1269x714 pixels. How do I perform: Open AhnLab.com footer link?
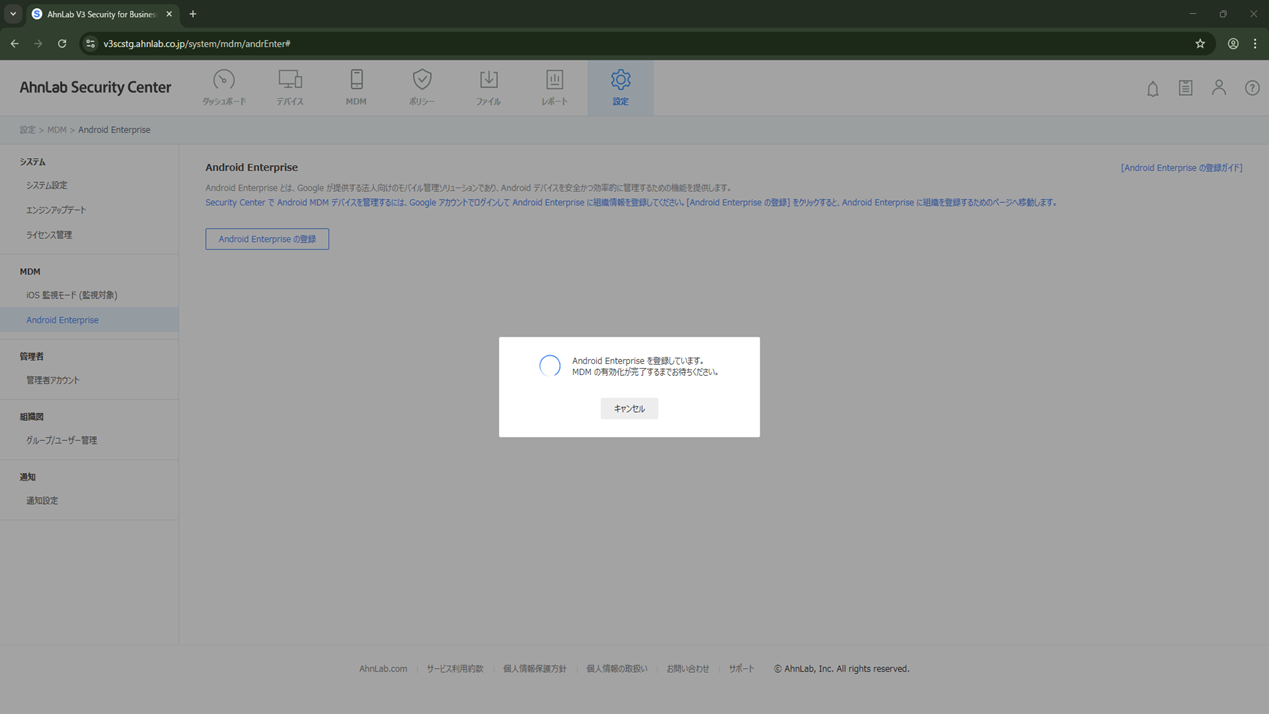click(383, 669)
